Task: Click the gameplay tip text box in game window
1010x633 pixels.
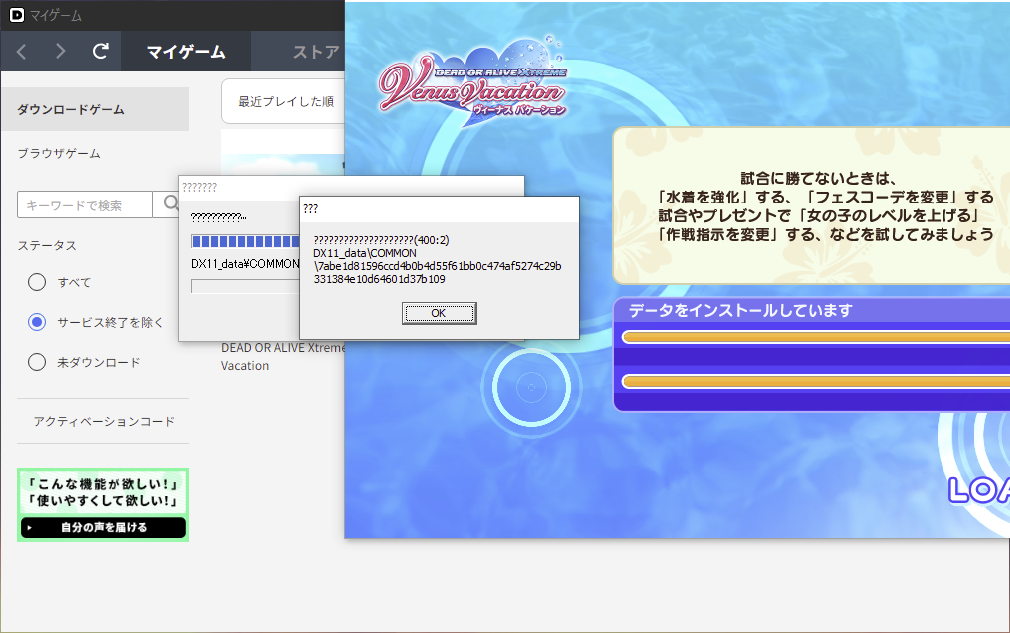Action: coord(811,205)
